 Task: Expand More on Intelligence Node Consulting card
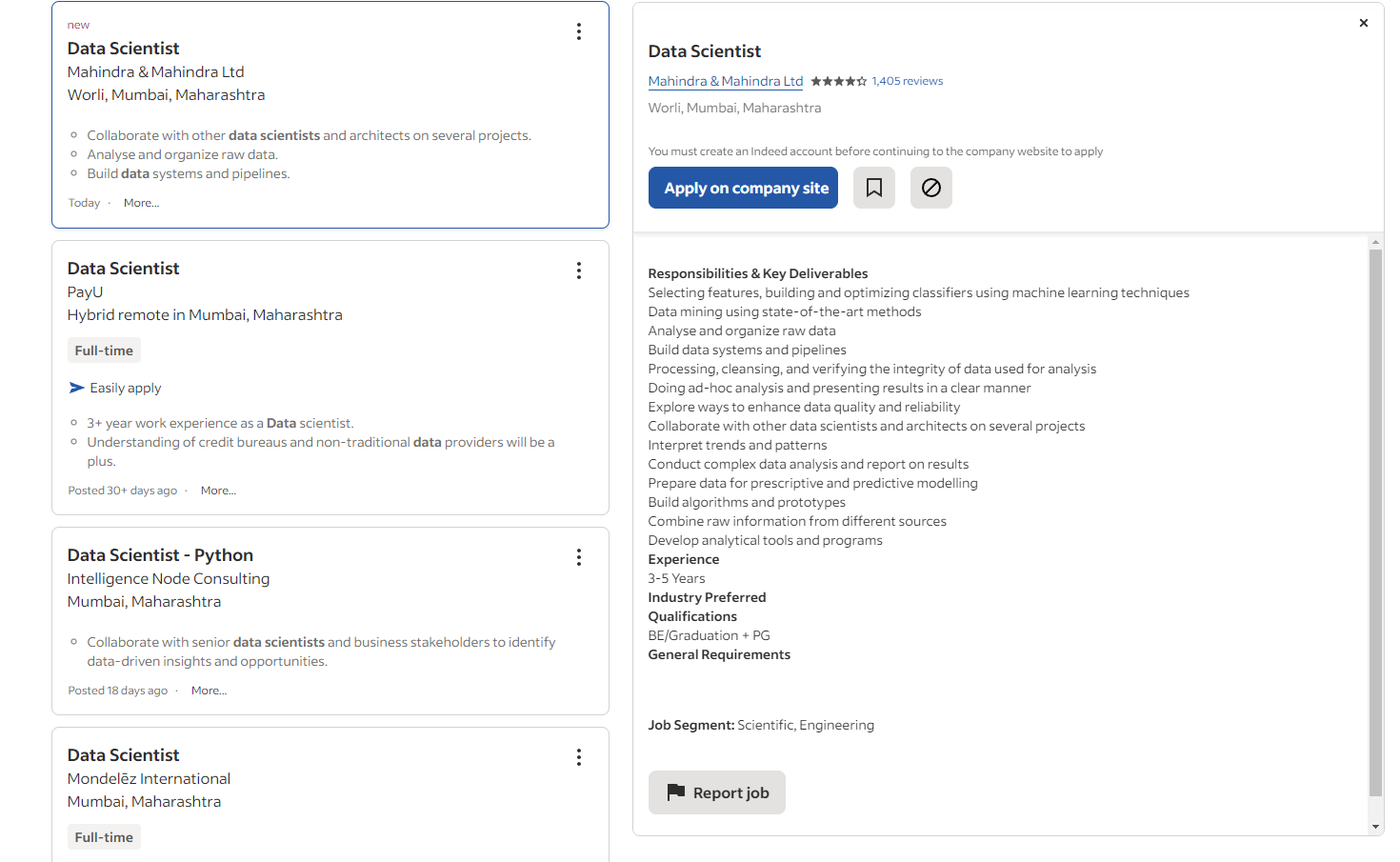pyautogui.click(x=209, y=691)
